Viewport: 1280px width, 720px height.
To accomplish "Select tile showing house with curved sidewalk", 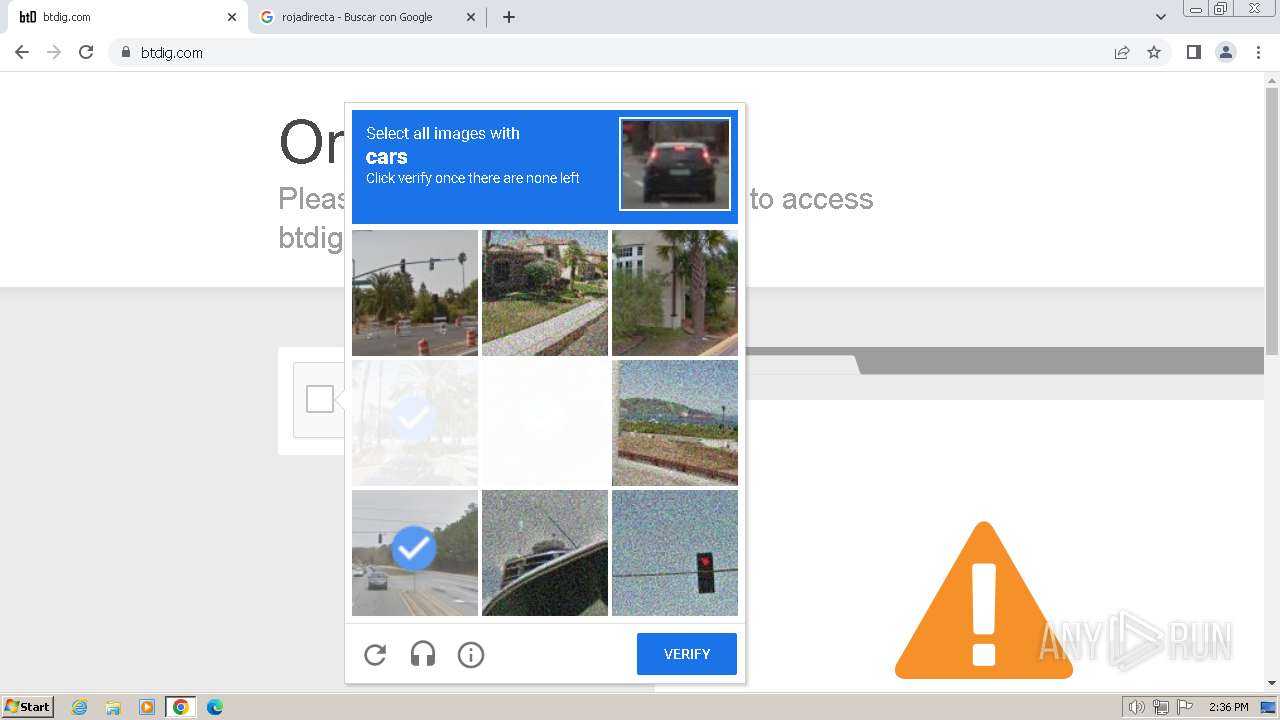I will point(545,293).
